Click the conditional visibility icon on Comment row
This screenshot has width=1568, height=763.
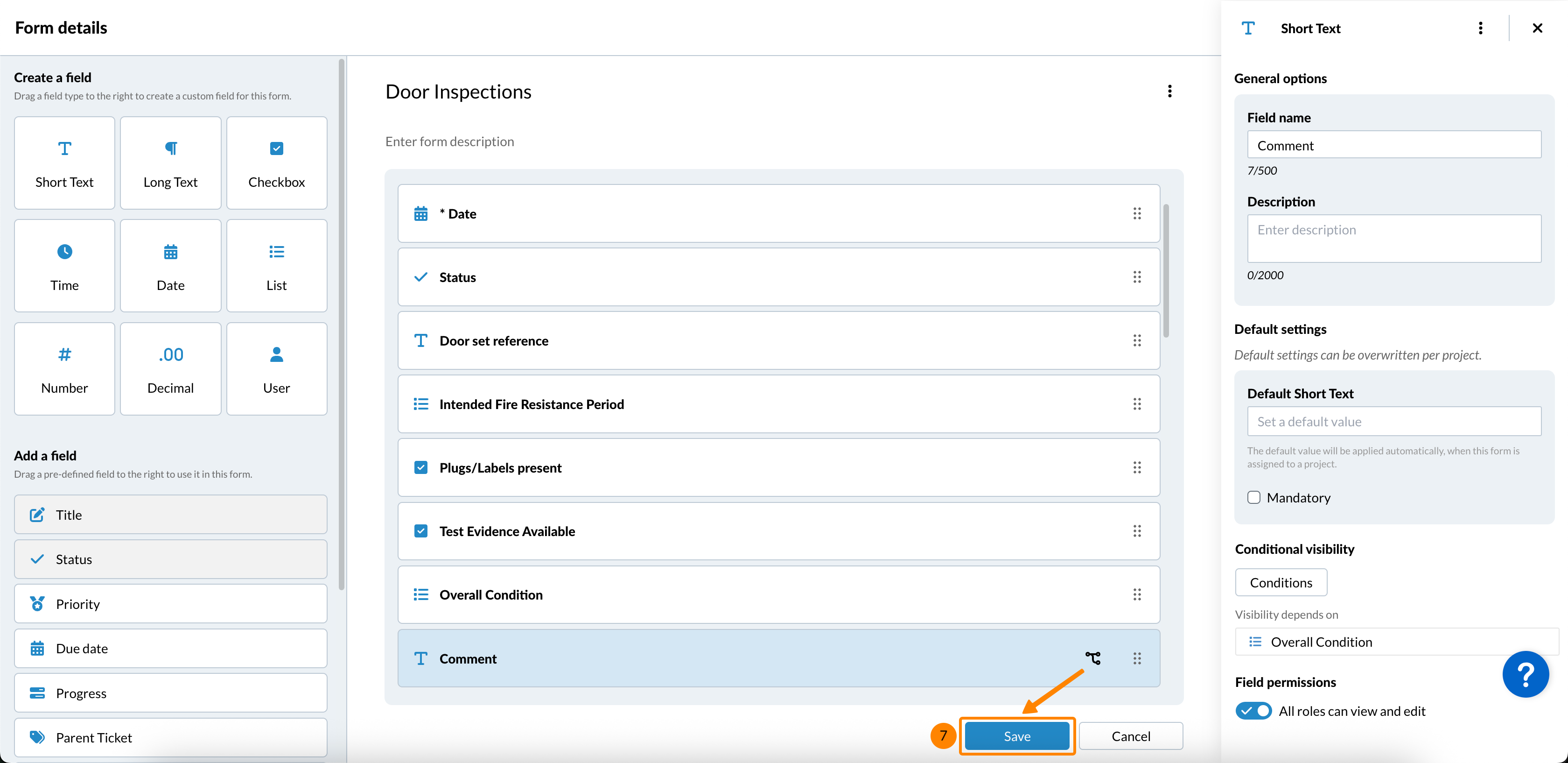(1092, 658)
